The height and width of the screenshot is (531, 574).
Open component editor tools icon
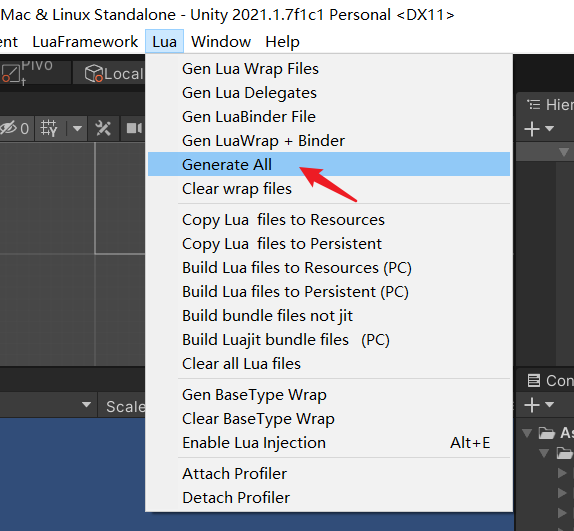point(103,128)
